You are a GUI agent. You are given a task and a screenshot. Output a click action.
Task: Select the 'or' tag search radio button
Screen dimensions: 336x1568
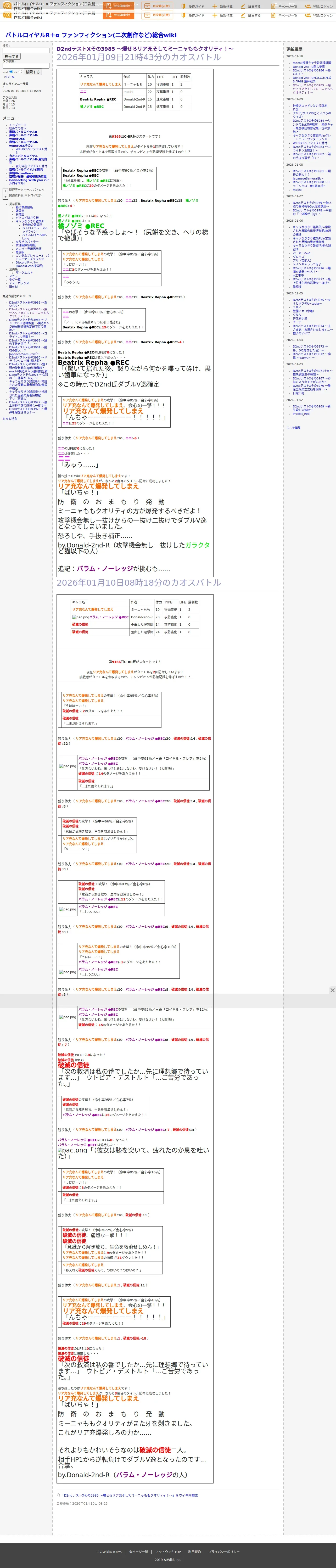click(20, 71)
